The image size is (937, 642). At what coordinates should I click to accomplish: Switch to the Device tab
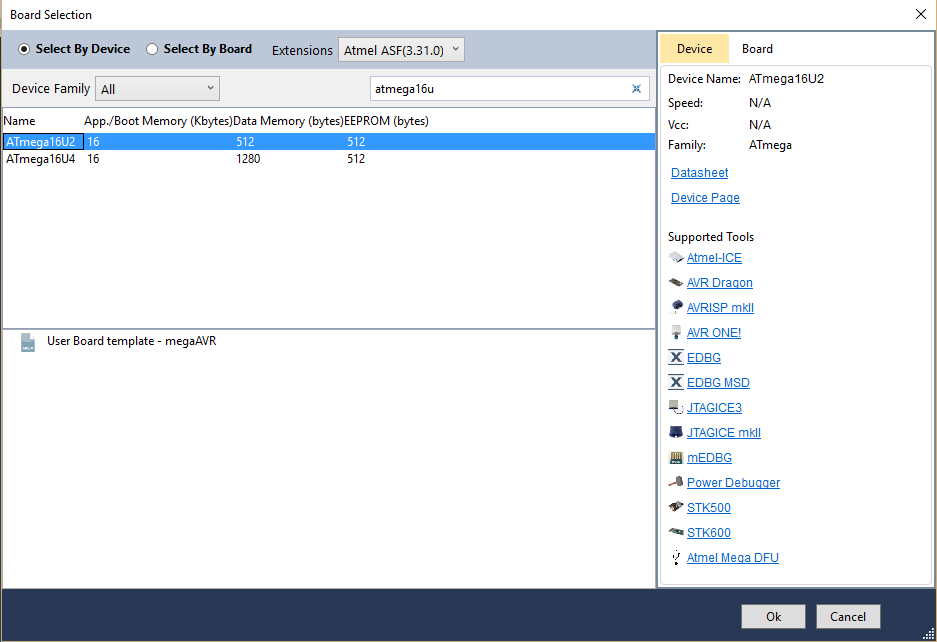pos(694,49)
